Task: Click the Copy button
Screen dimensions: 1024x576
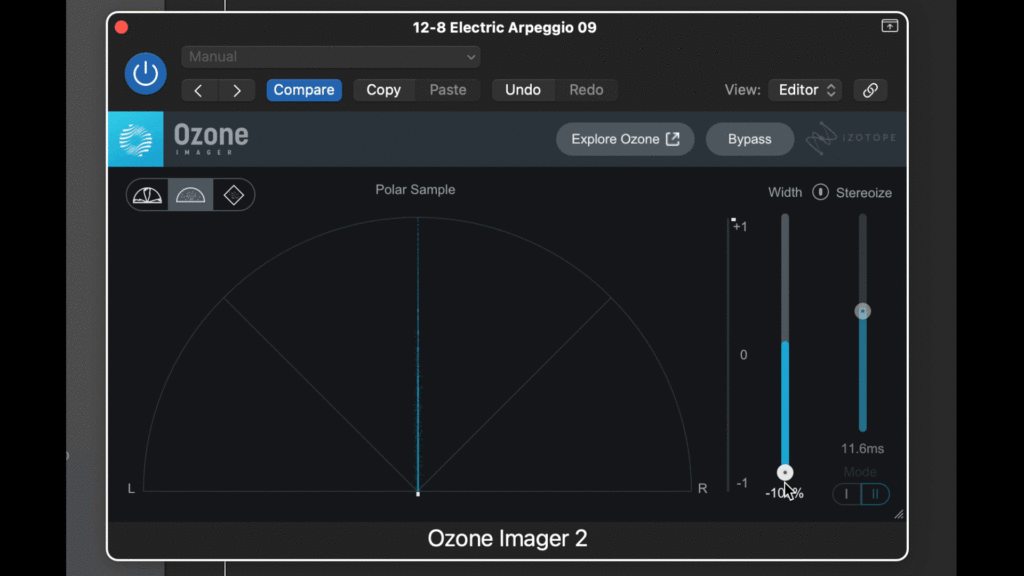Action: [383, 90]
